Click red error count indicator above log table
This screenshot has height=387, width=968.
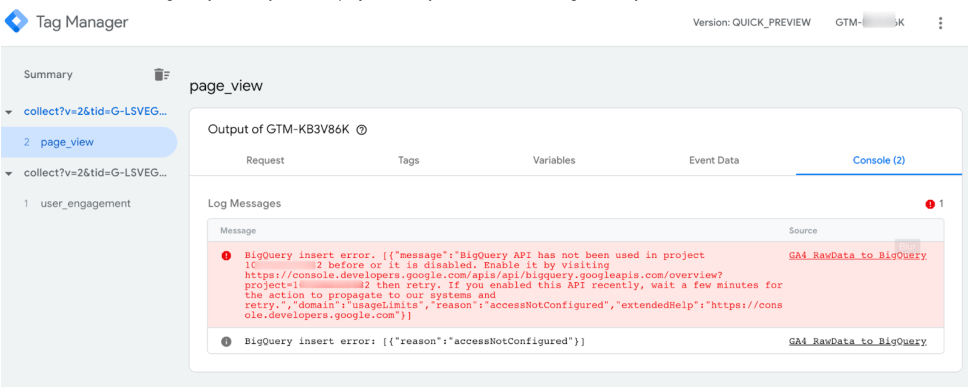coord(934,204)
